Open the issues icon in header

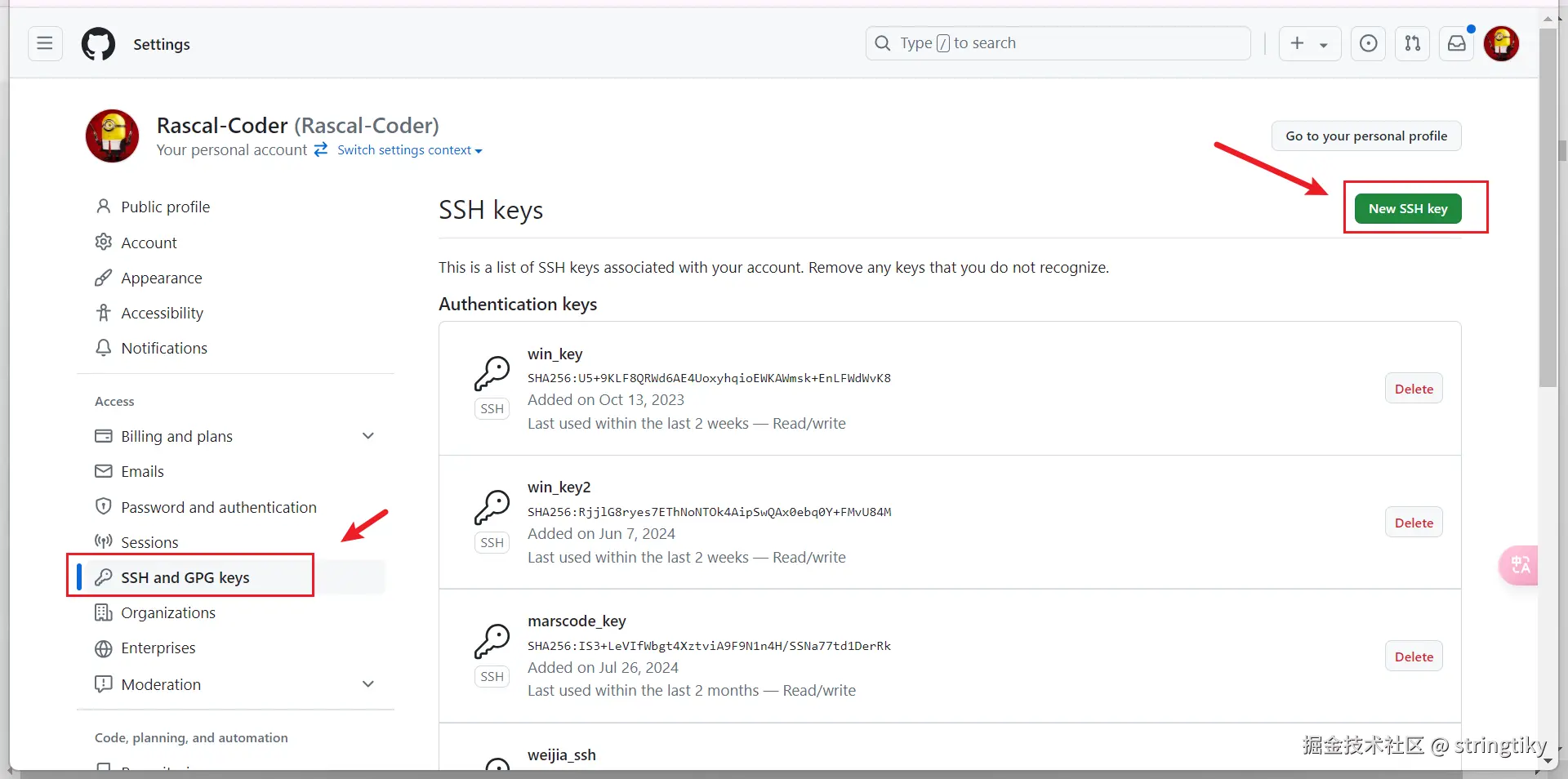1368,43
